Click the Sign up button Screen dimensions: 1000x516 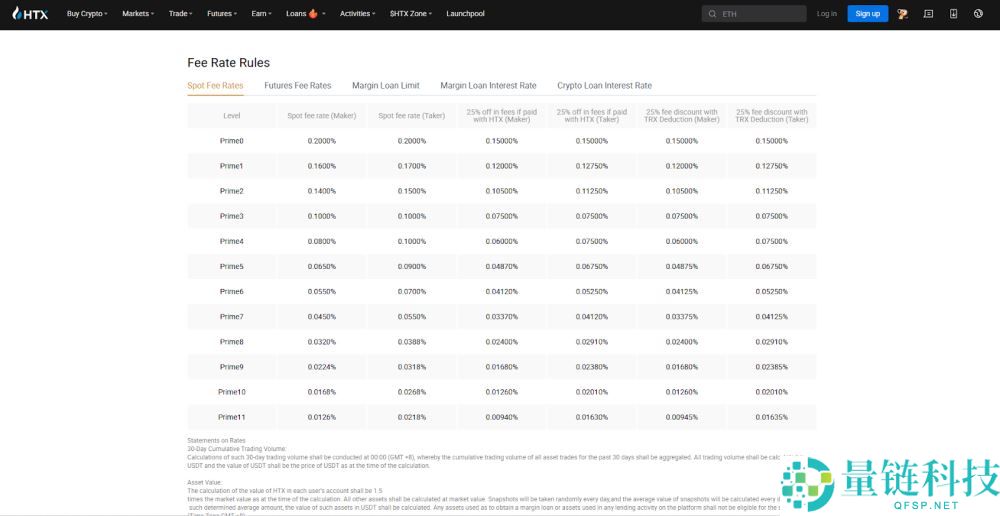tap(867, 14)
